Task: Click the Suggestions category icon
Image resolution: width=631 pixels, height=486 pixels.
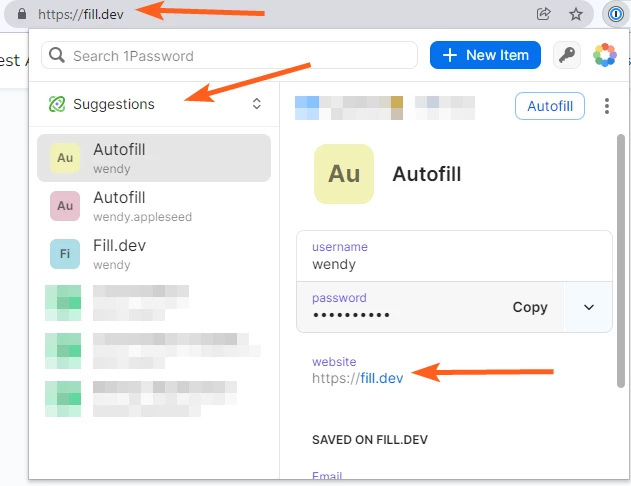Action: 57,104
